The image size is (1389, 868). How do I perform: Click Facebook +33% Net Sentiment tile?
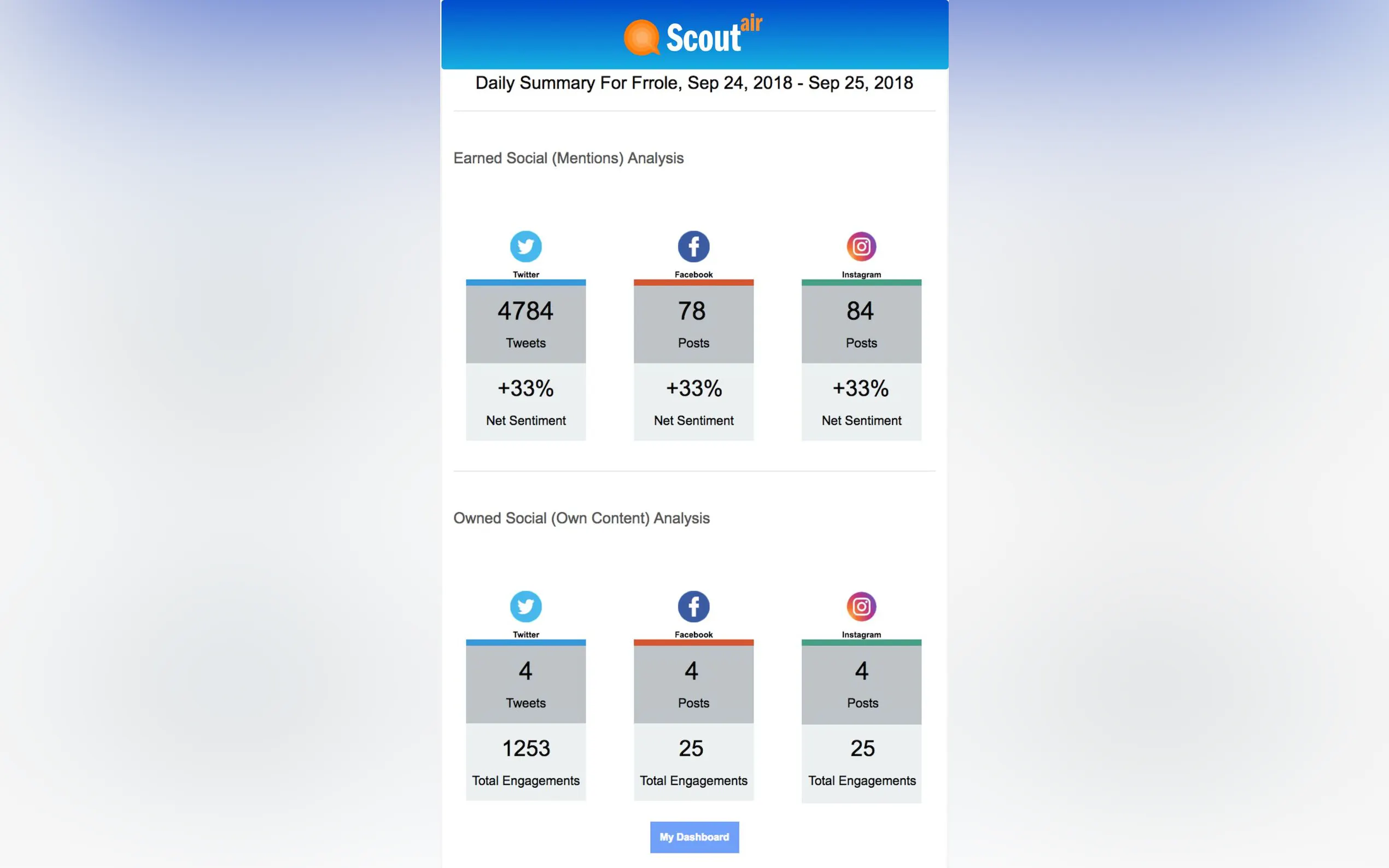point(693,402)
